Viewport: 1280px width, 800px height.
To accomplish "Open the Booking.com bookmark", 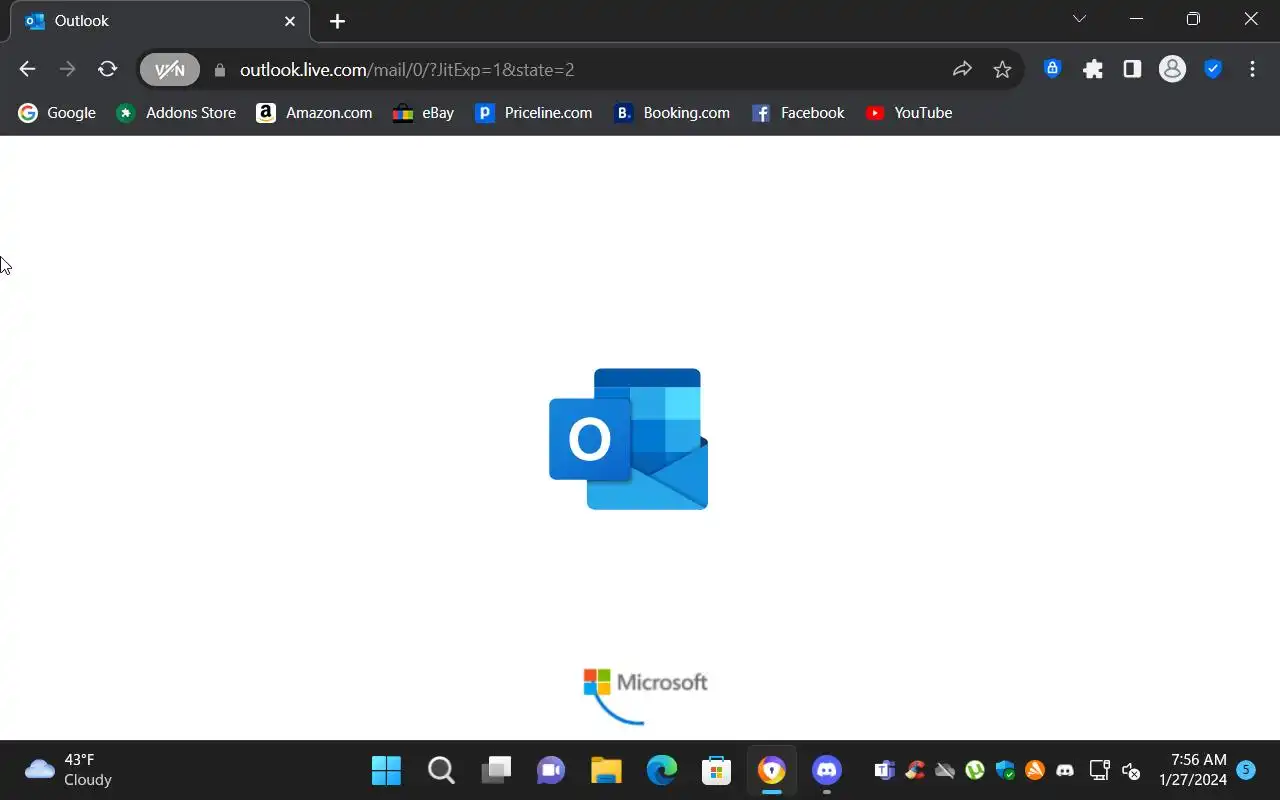I will (672, 113).
